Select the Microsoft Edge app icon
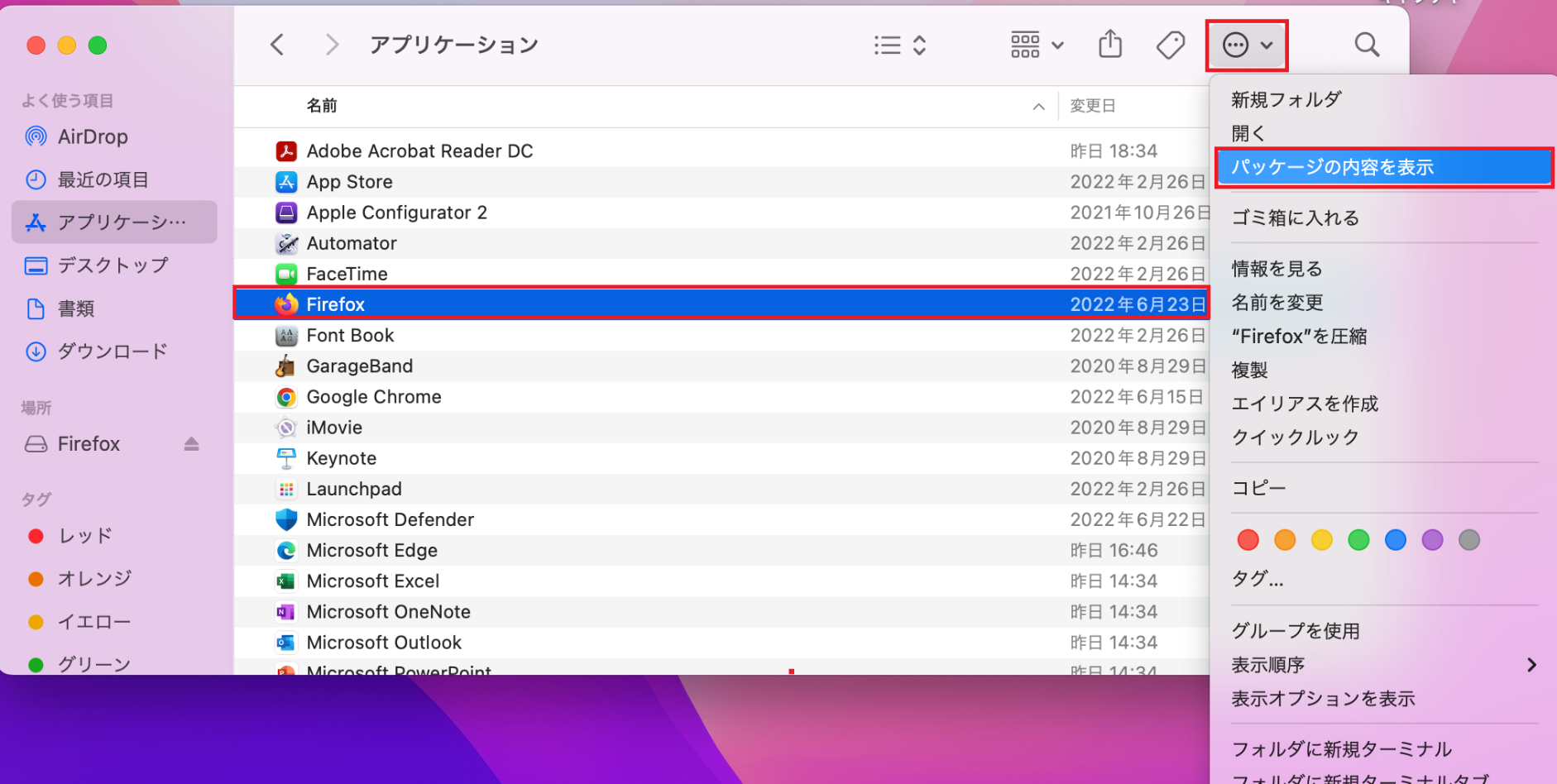 pos(286,551)
